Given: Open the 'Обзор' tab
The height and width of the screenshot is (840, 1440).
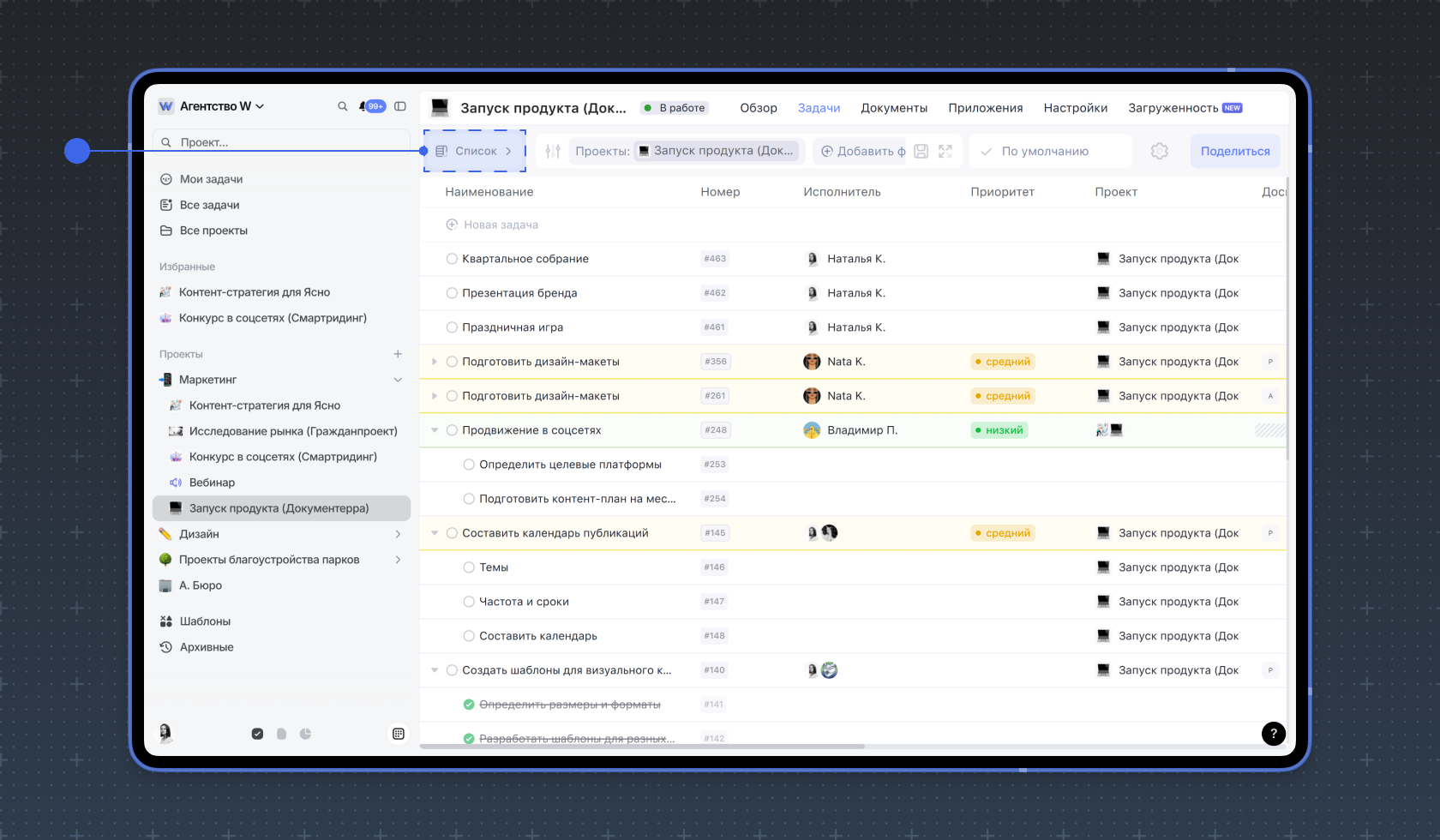Looking at the screenshot, I should tap(759, 108).
